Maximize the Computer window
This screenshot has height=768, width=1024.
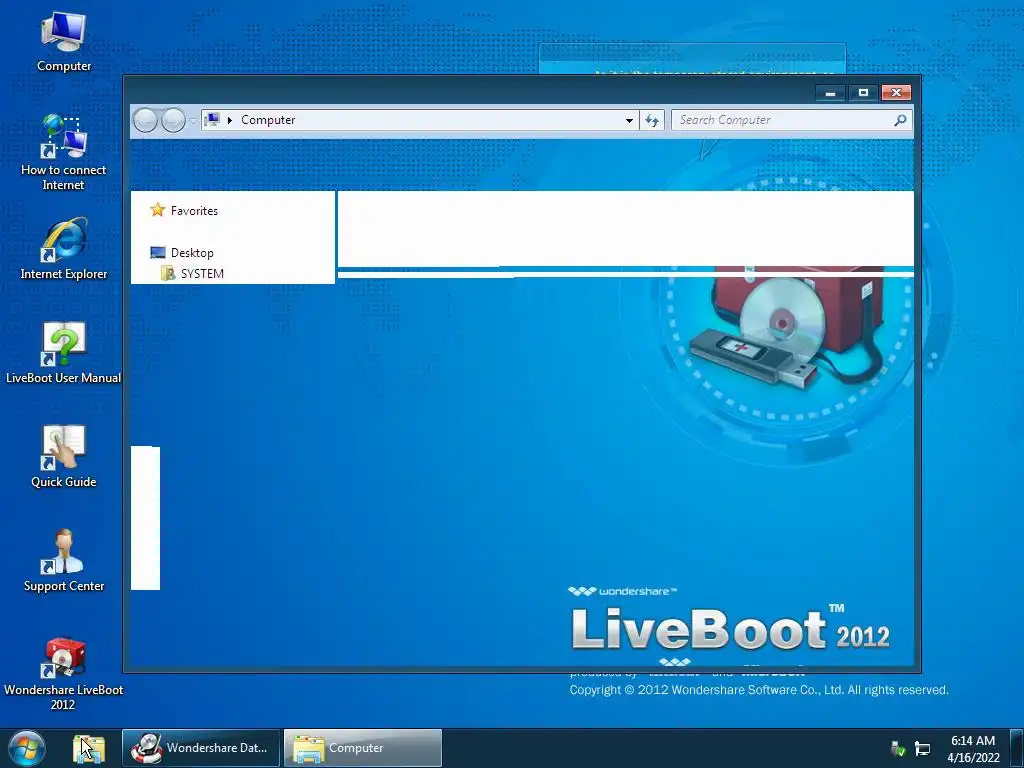point(863,93)
